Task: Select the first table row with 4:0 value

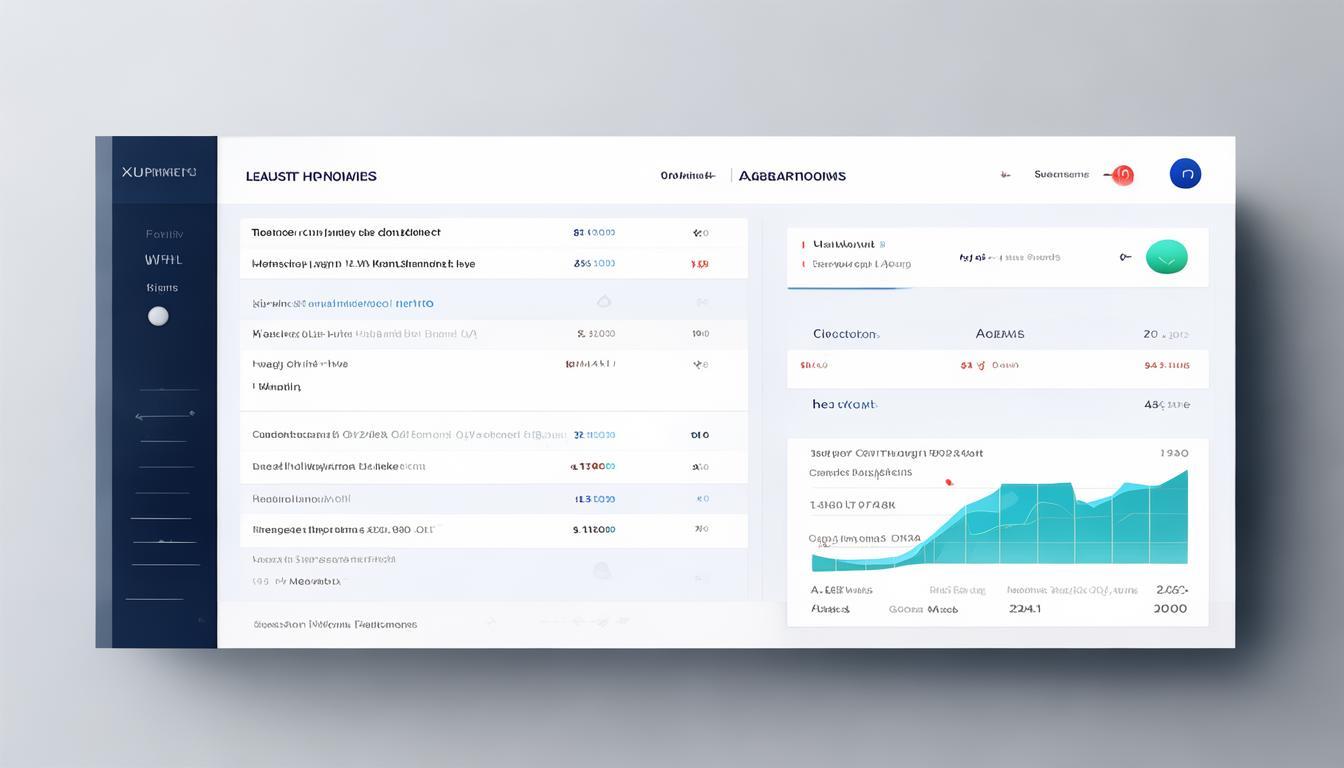Action: point(493,233)
